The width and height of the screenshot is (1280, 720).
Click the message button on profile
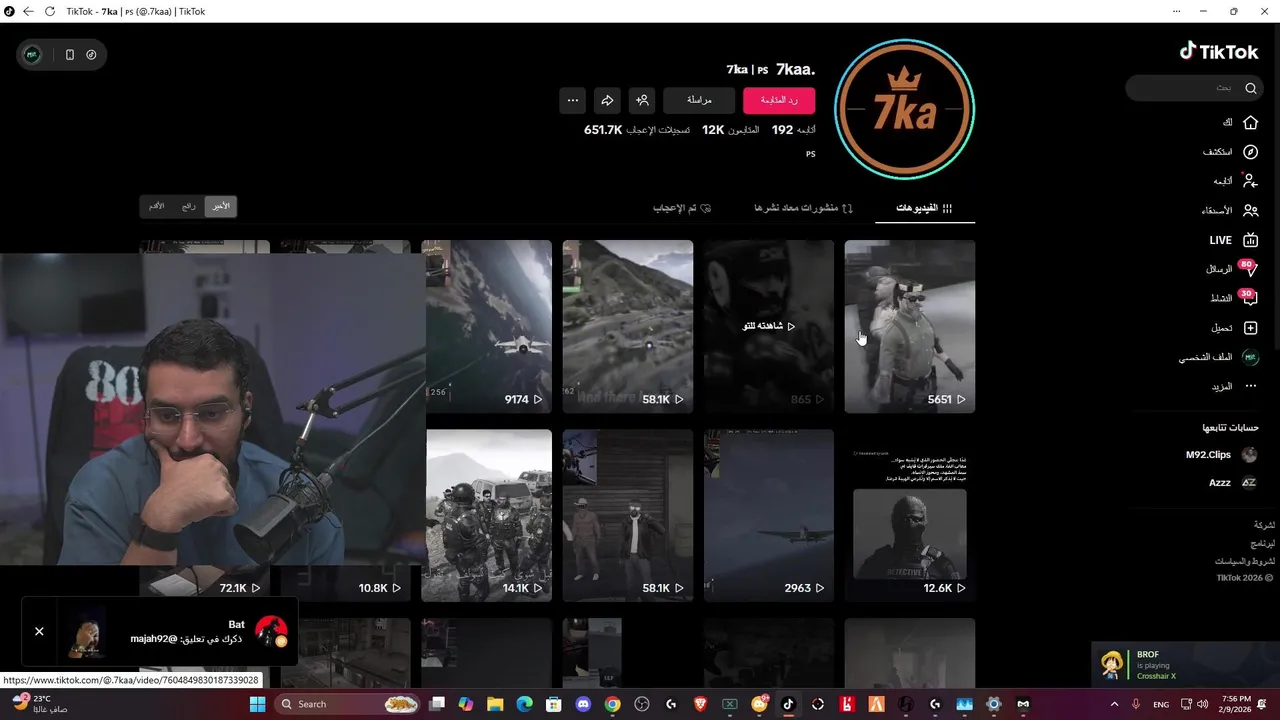(699, 100)
